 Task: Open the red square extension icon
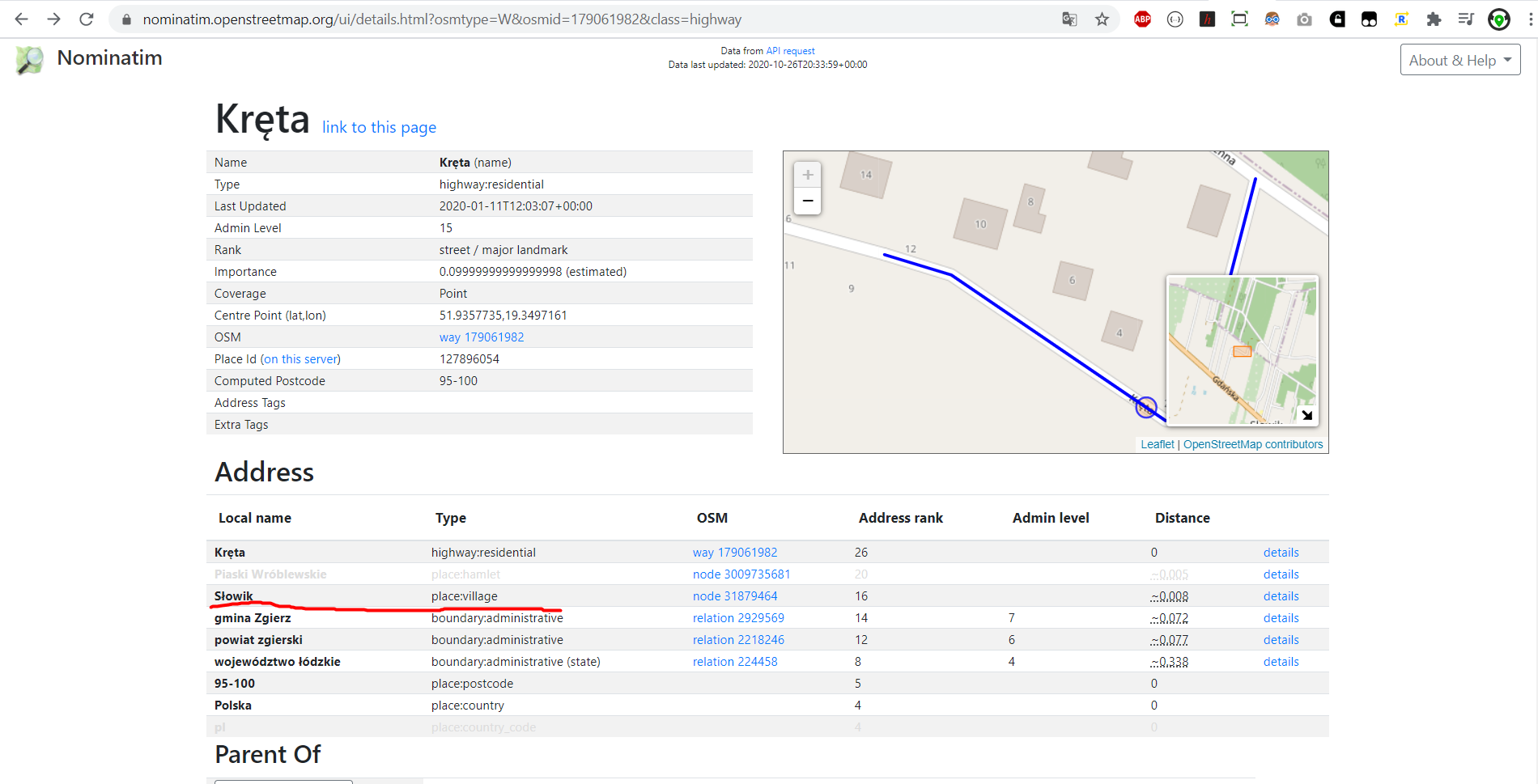[1207, 19]
